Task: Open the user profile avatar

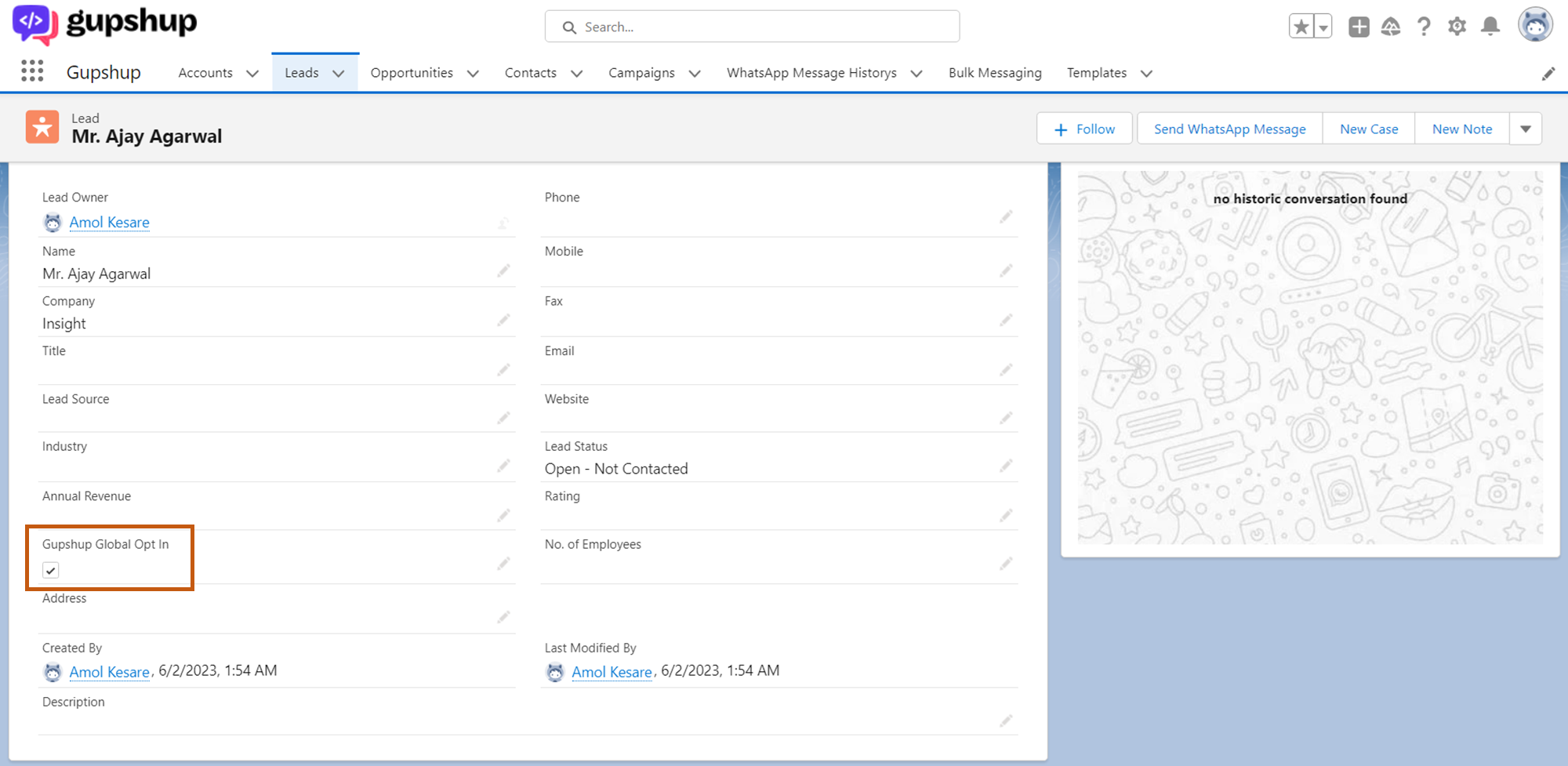Action: (x=1535, y=26)
